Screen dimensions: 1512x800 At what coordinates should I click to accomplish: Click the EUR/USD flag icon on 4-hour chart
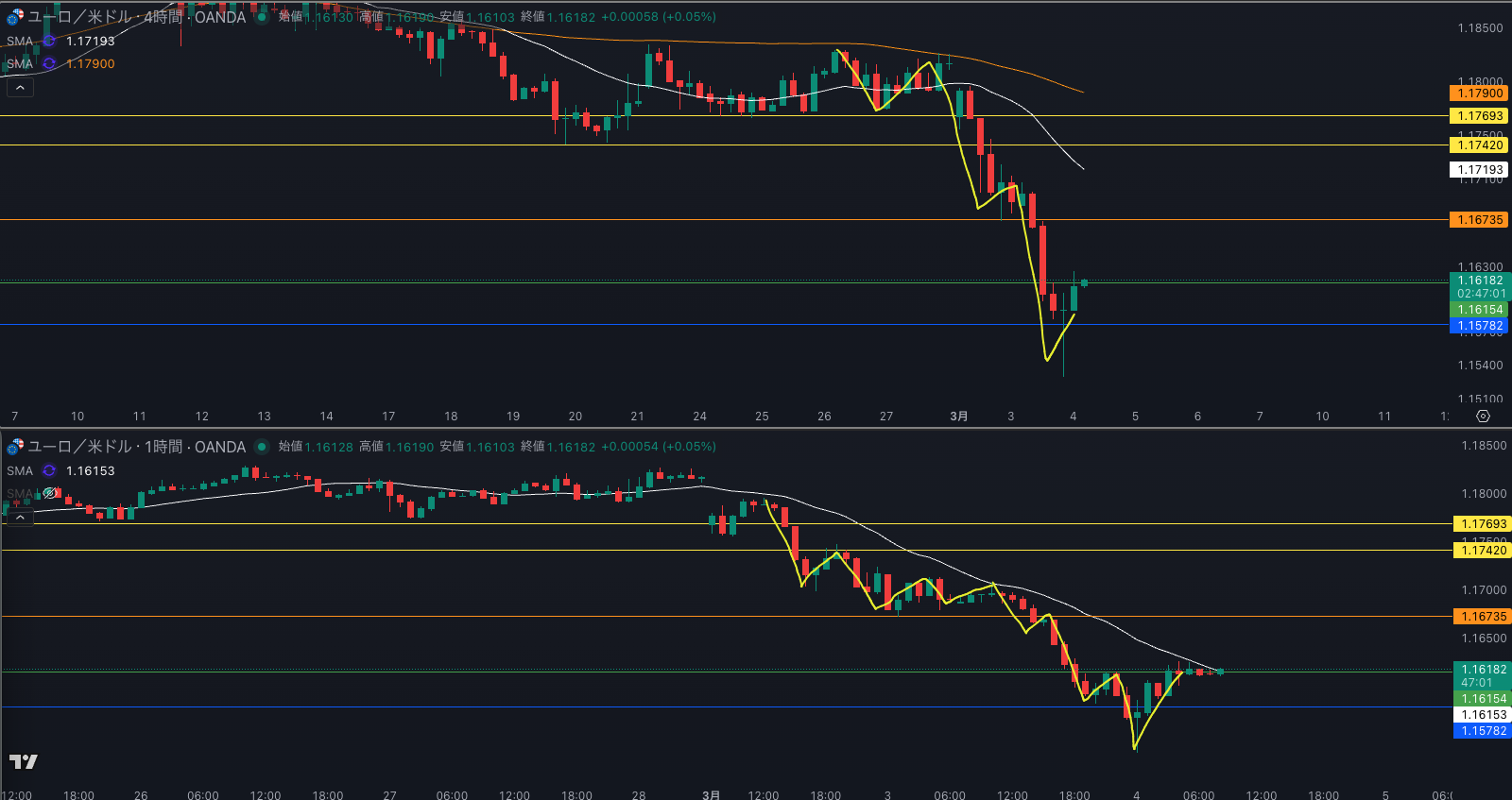(x=15, y=17)
